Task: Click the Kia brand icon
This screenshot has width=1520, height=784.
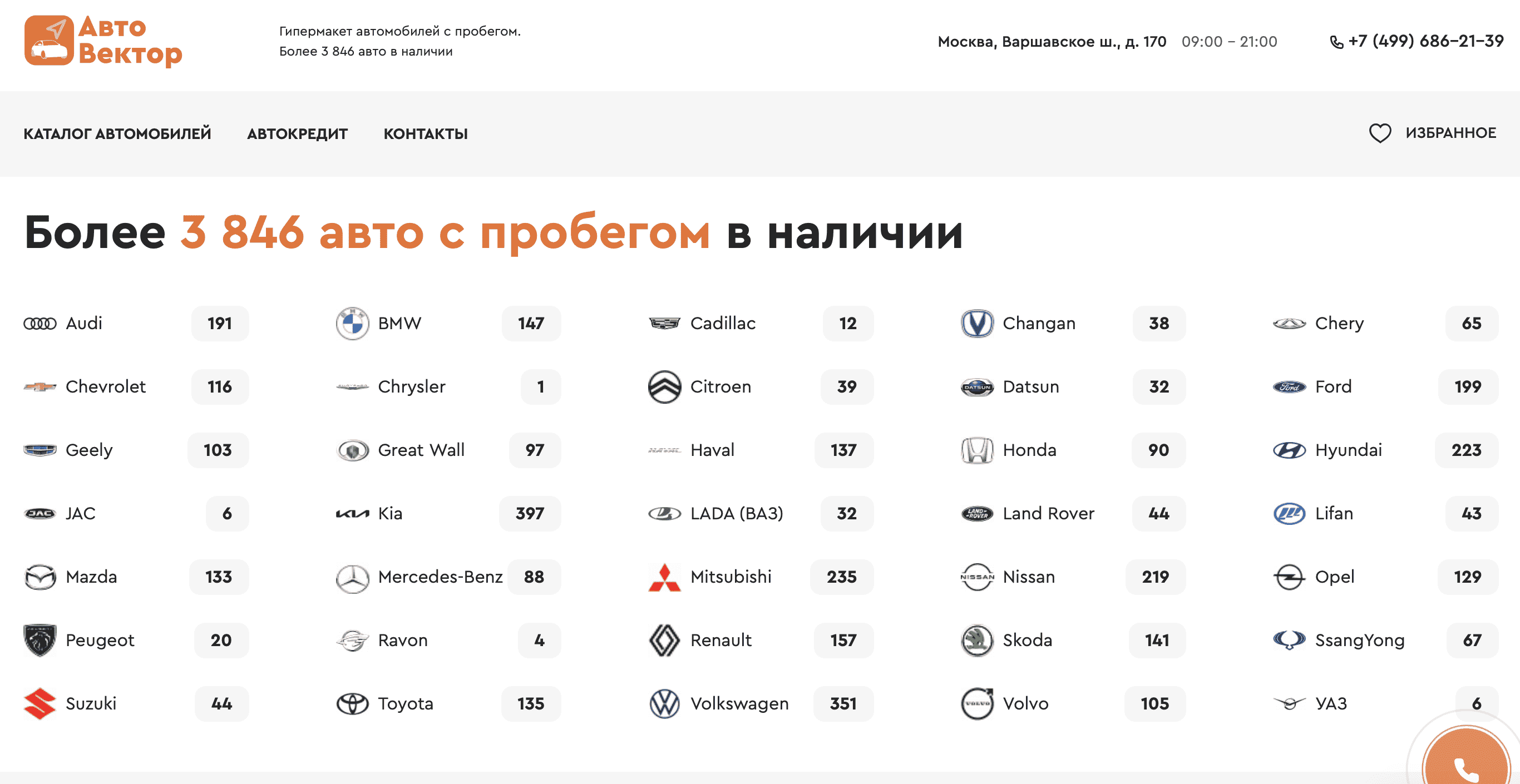Action: [x=352, y=514]
